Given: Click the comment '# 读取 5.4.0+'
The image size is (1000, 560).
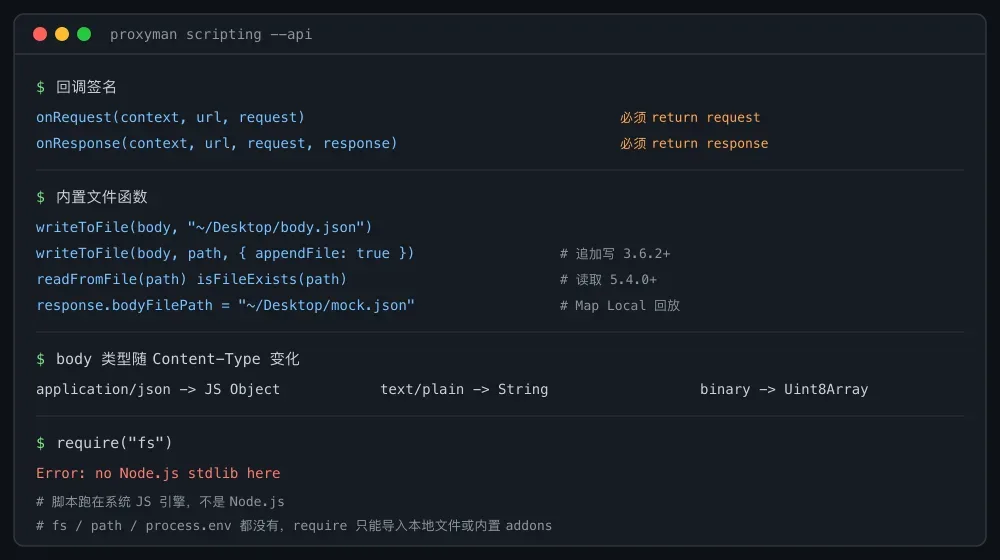Looking at the screenshot, I should pyautogui.click(x=608, y=280).
